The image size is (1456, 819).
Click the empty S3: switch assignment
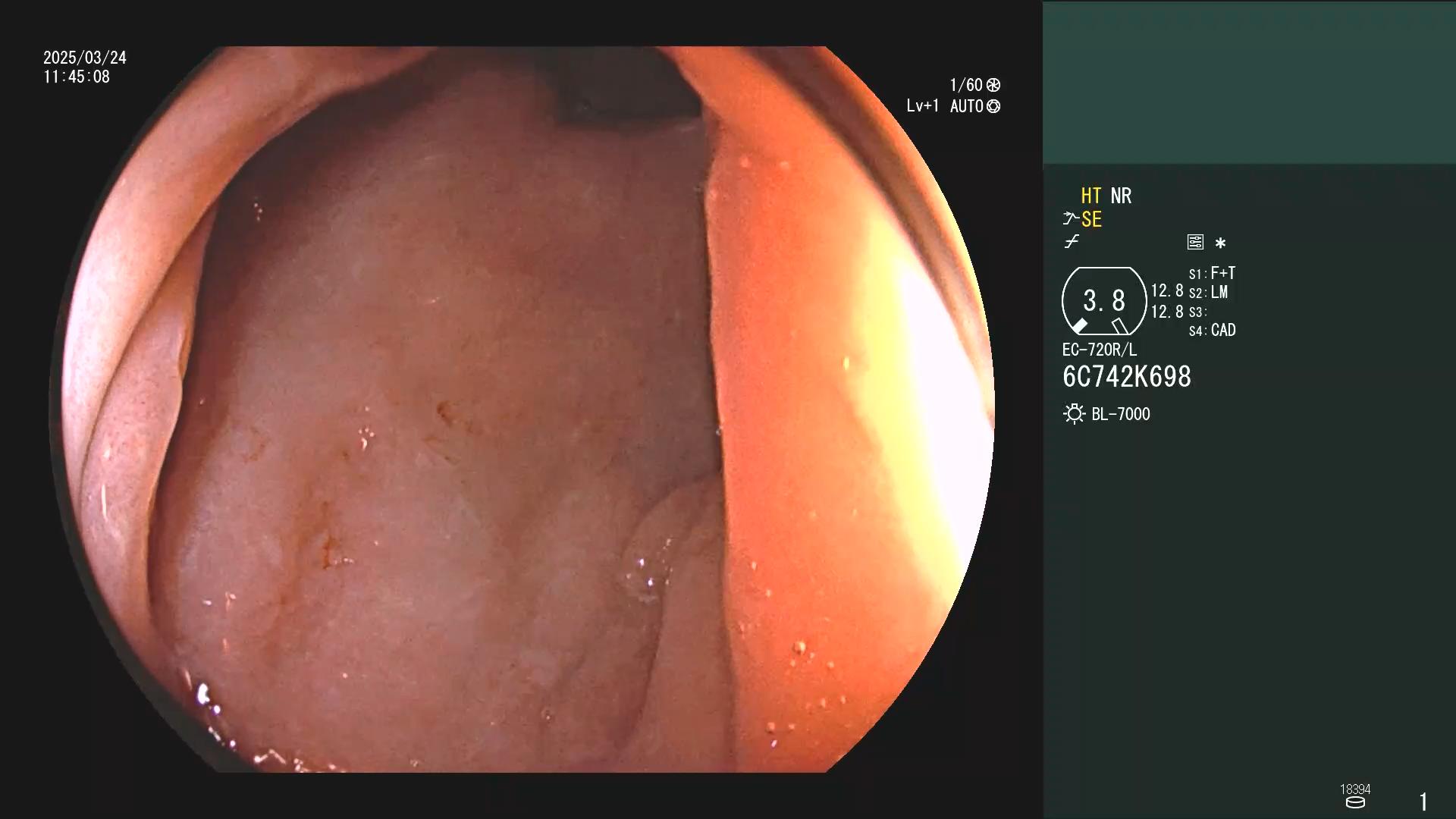pos(1198,312)
